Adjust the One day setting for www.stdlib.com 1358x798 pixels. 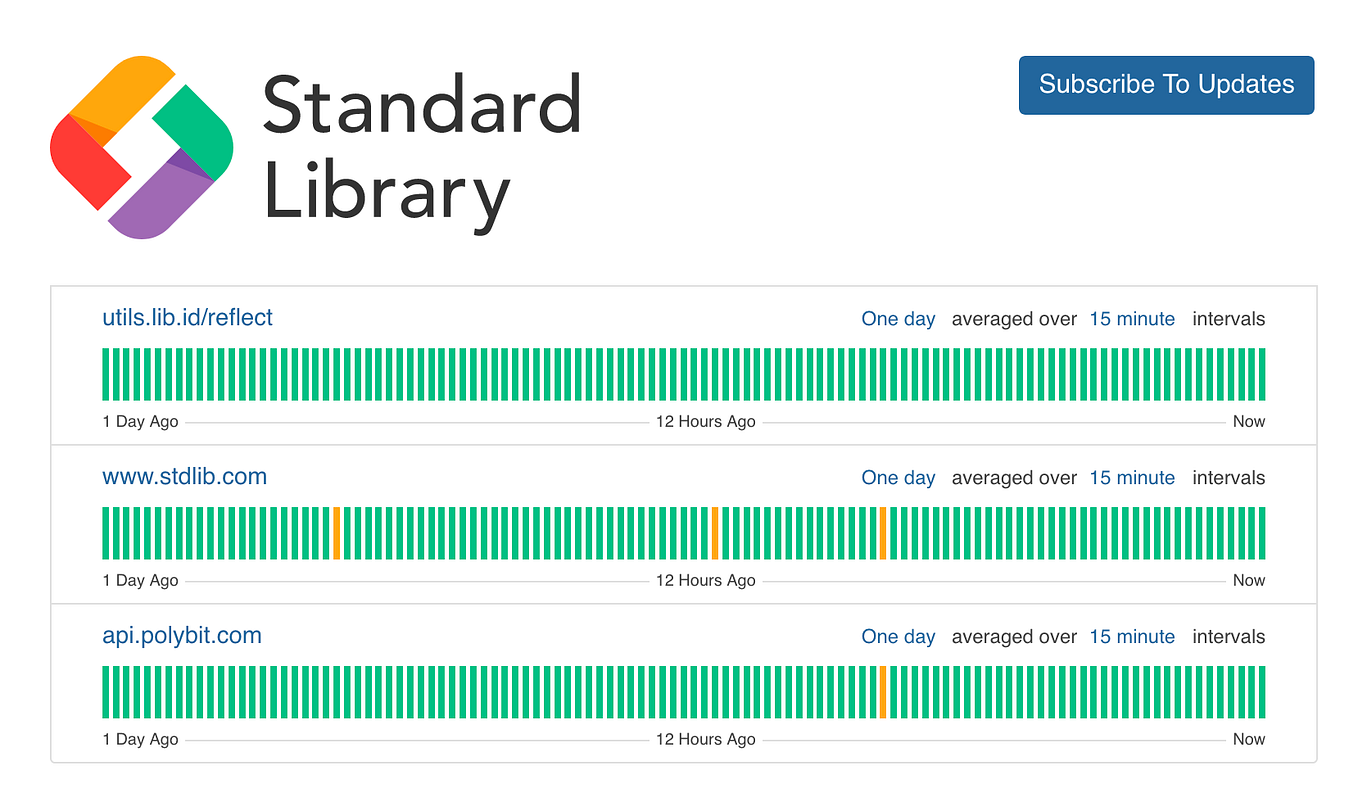coord(898,477)
